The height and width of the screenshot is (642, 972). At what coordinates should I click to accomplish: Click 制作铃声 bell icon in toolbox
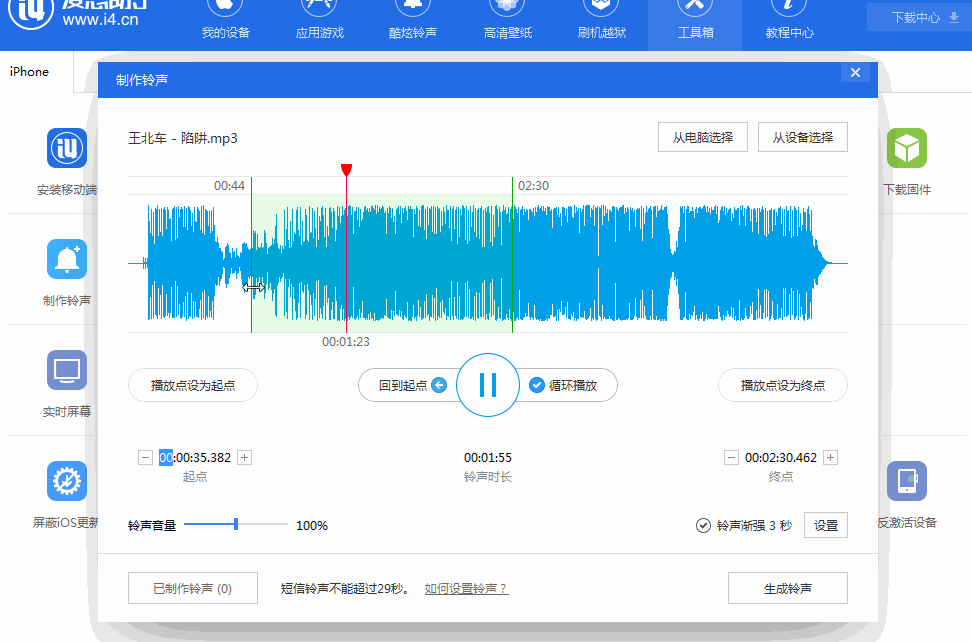(x=67, y=259)
